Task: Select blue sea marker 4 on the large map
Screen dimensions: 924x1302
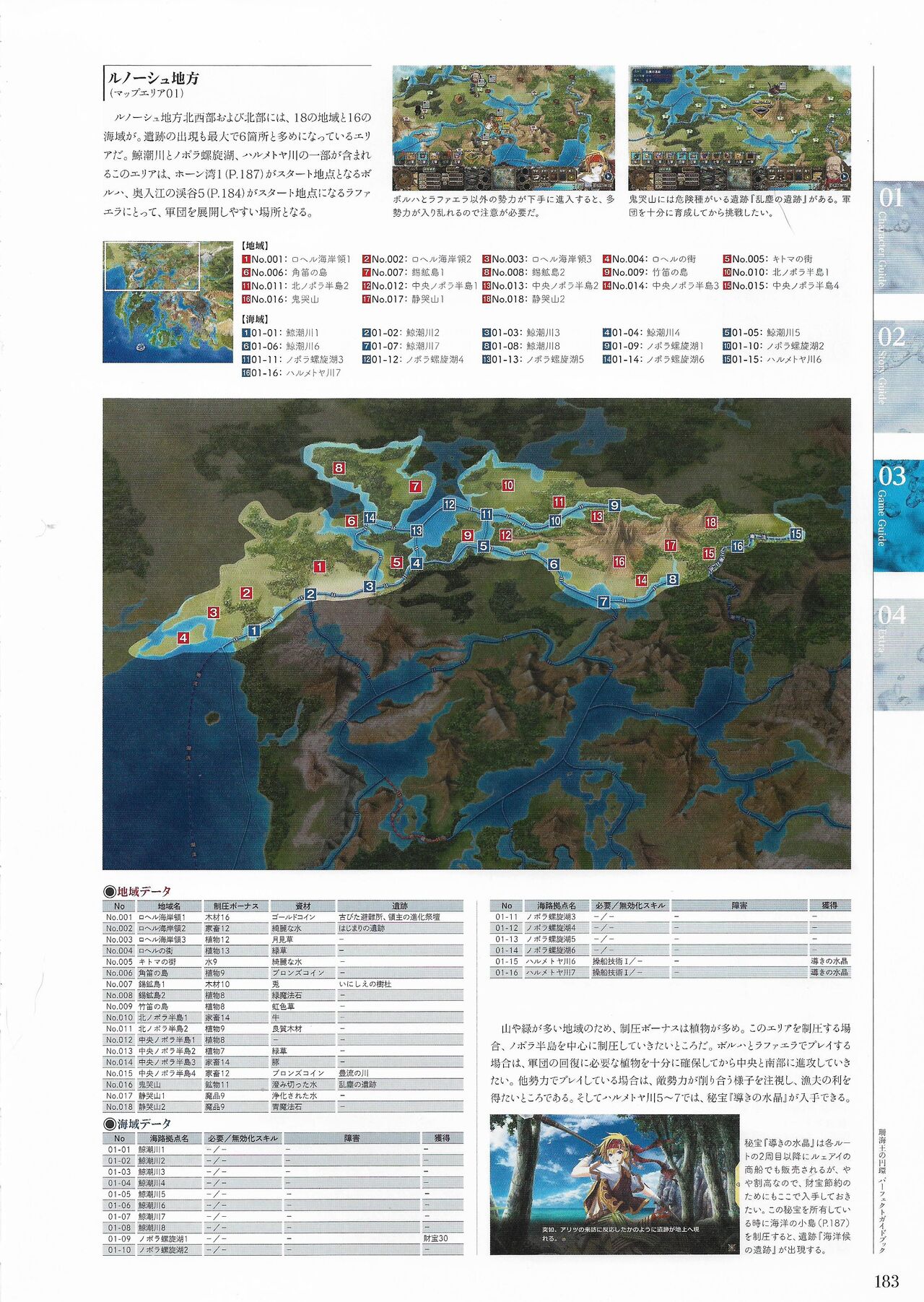Action: 417,563
